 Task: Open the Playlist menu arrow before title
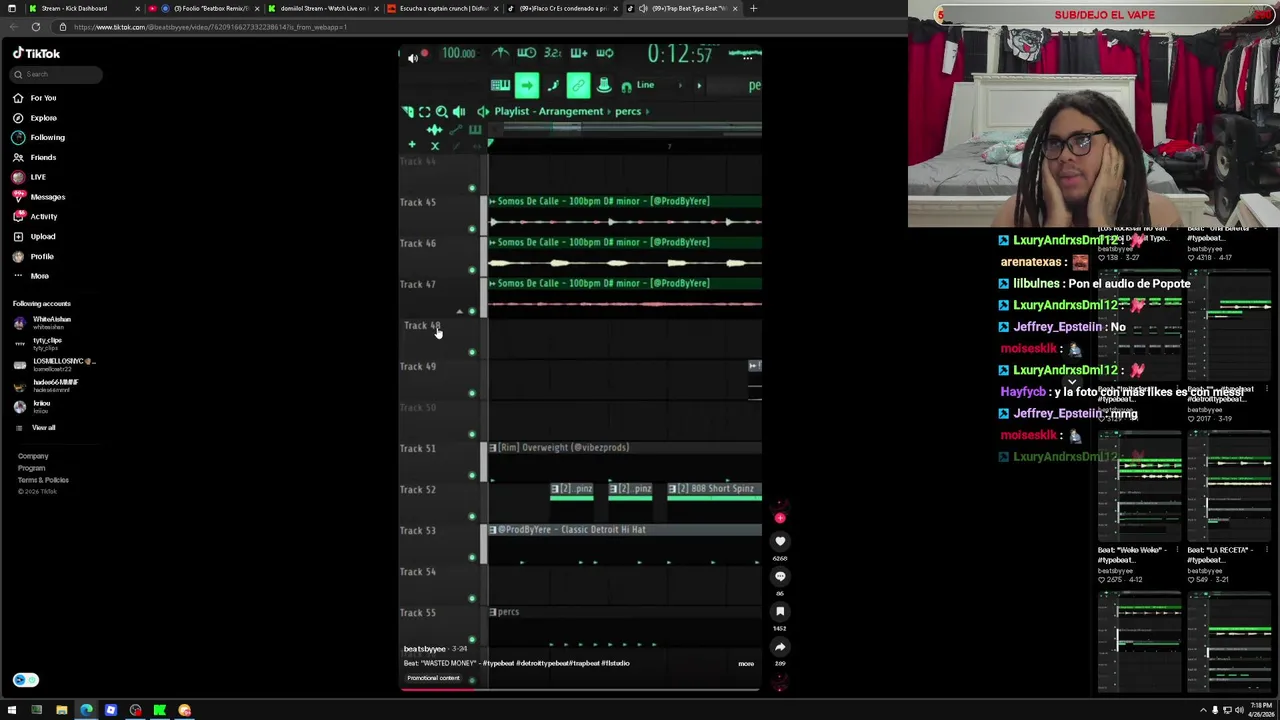coord(483,112)
